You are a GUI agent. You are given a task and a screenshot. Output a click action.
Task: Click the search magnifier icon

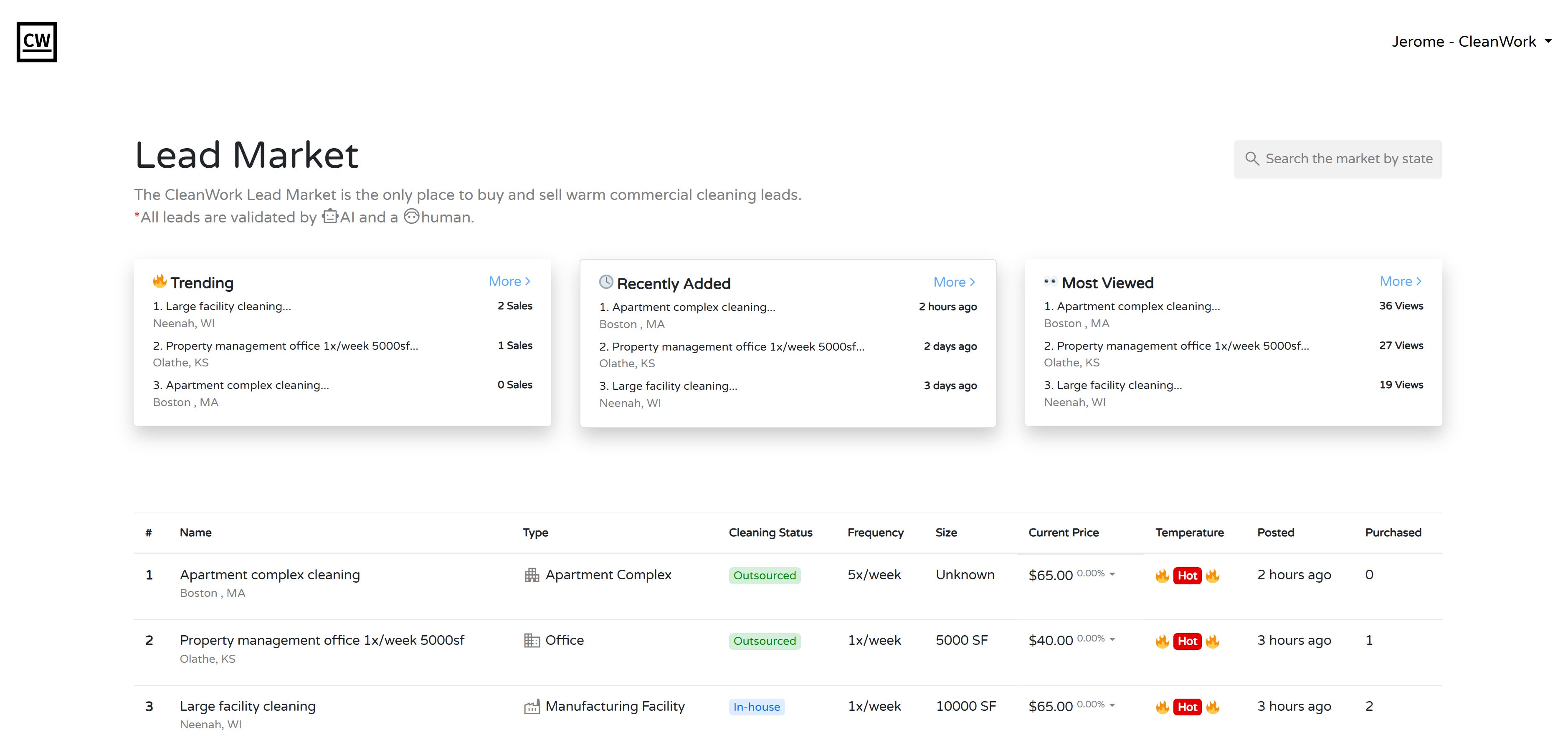(1251, 159)
